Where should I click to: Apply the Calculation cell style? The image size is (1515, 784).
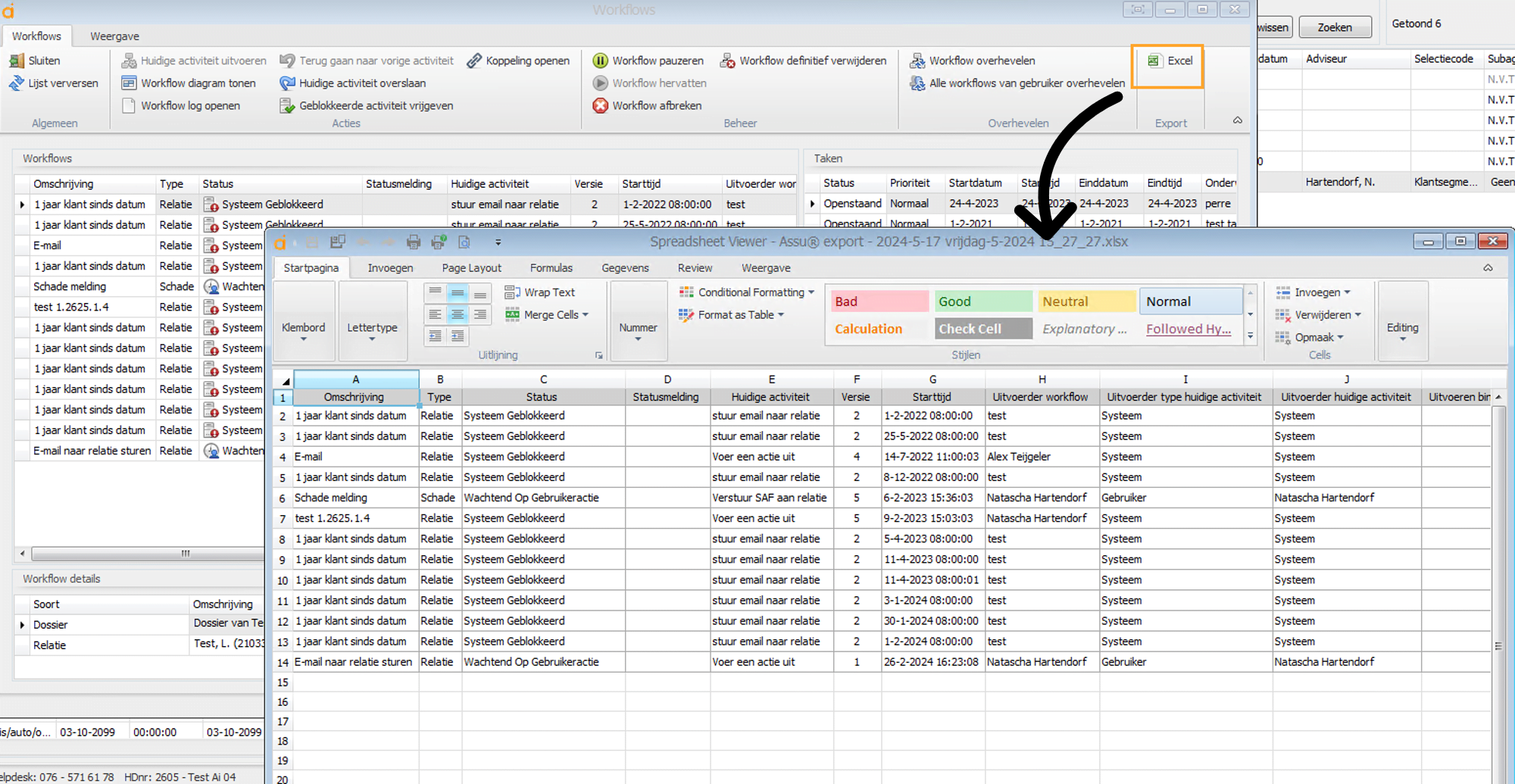879,329
